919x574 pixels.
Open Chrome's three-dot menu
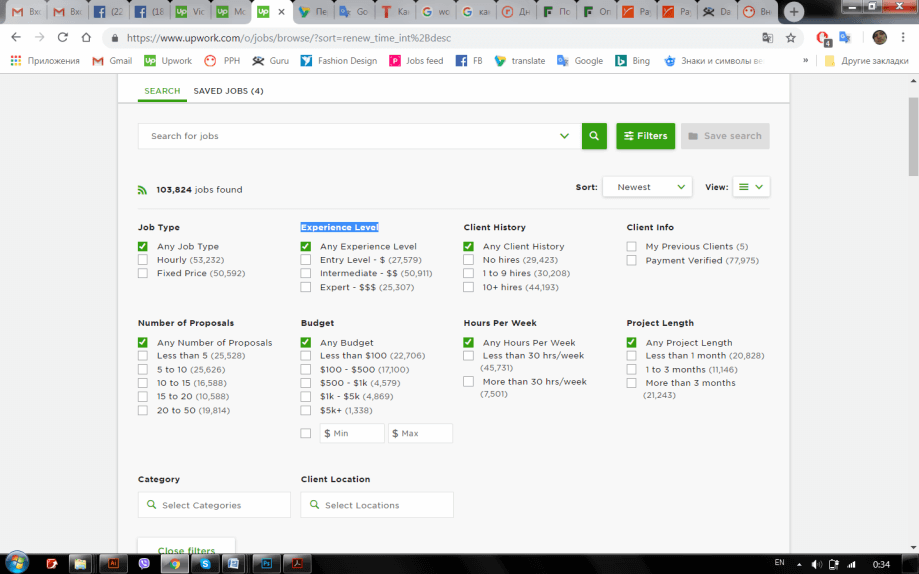pyautogui.click(x=903, y=38)
